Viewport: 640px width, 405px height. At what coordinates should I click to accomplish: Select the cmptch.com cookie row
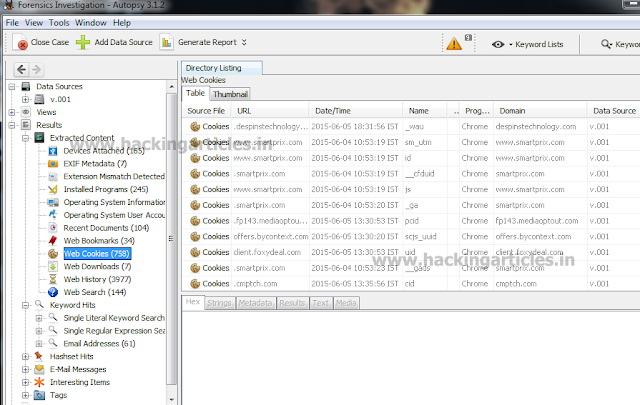411,284
